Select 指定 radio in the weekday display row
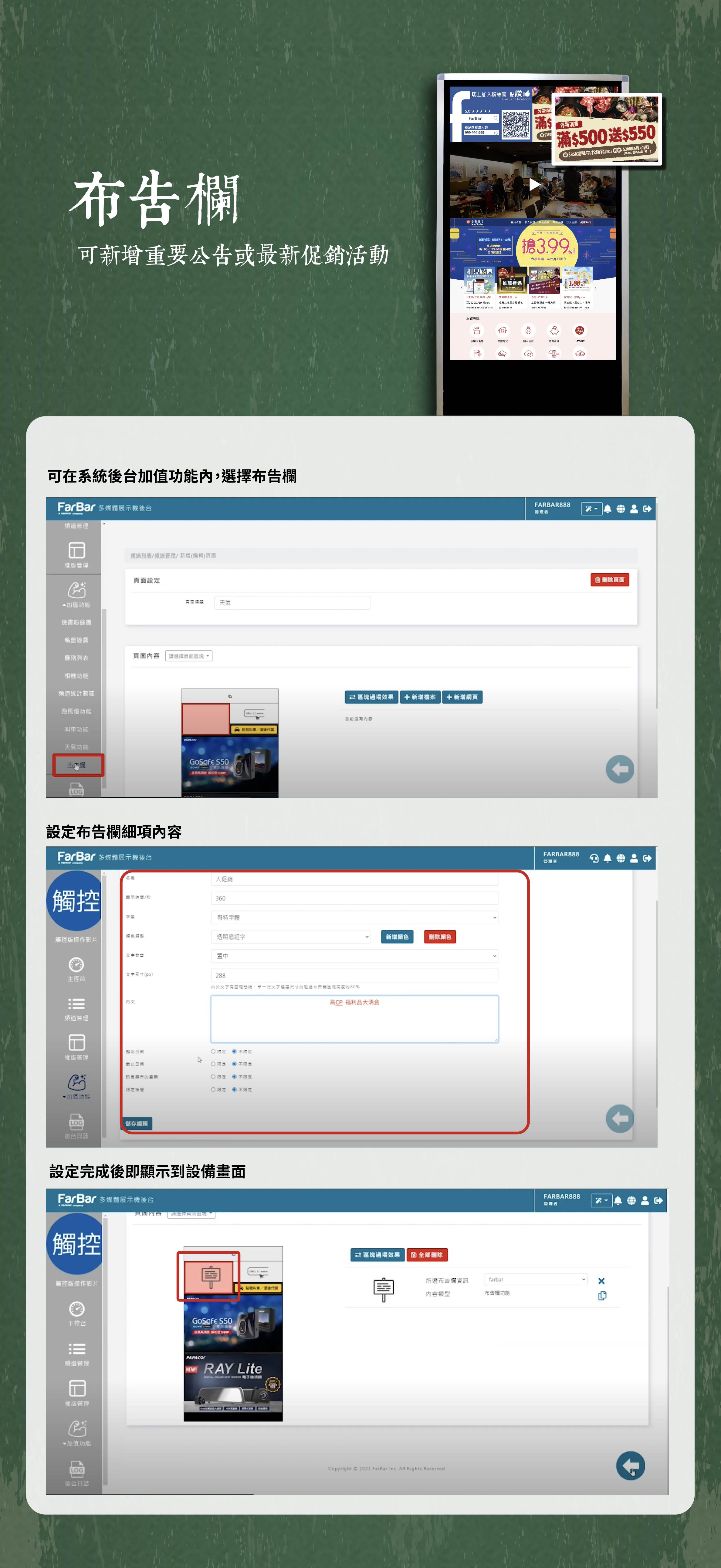 (x=213, y=1077)
